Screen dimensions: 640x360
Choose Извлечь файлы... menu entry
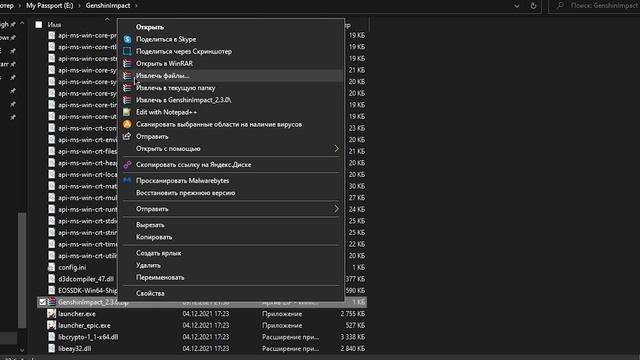tap(162, 76)
